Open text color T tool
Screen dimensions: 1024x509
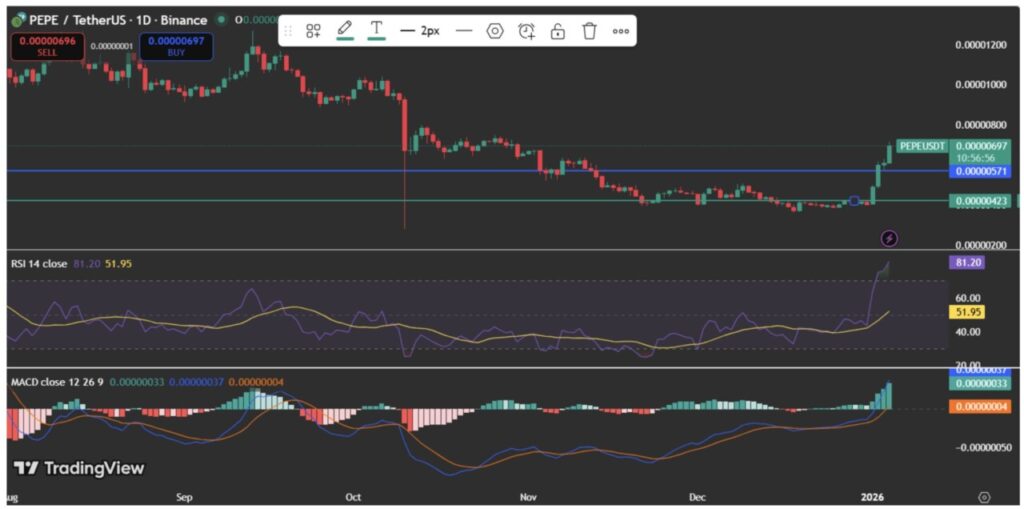click(x=376, y=30)
